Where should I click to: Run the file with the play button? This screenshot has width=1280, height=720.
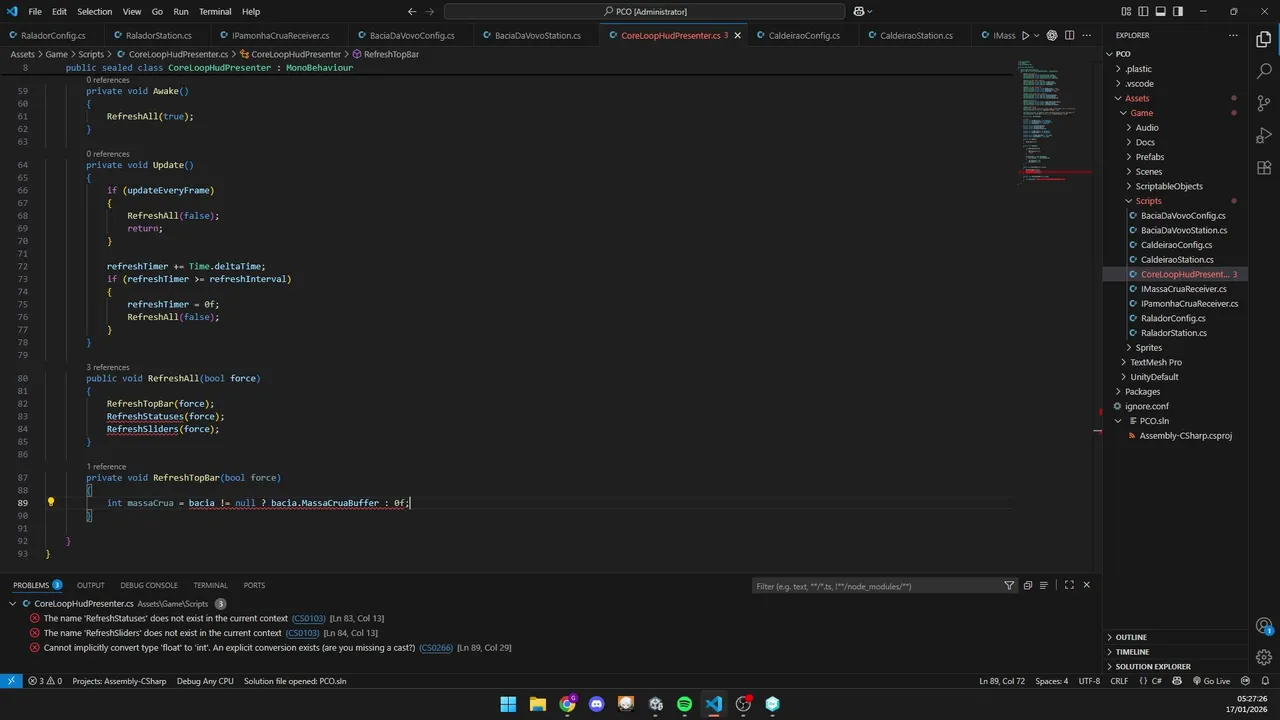pyautogui.click(x=1025, y=35)
